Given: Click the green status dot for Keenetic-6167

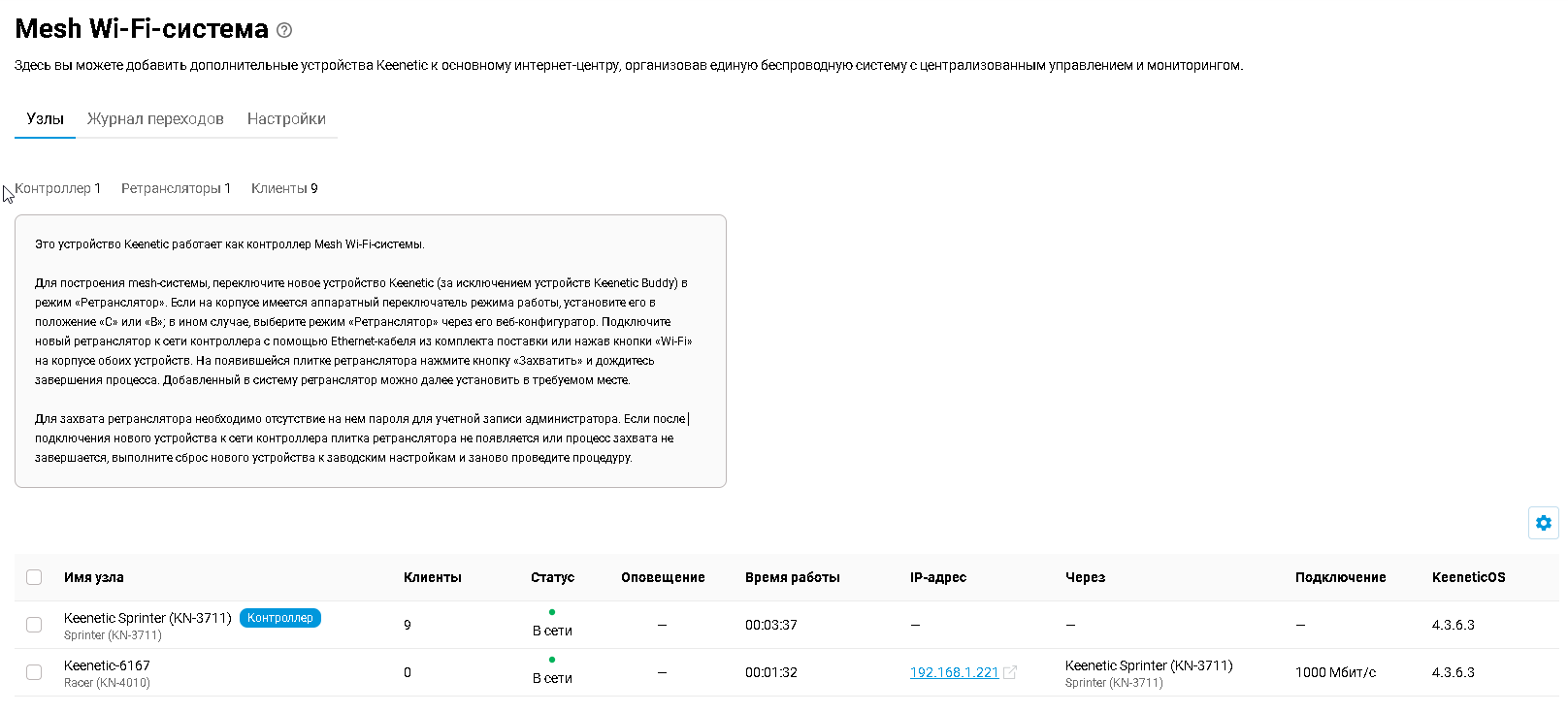Looking at the screenshot, I should (x=552, y=660).
